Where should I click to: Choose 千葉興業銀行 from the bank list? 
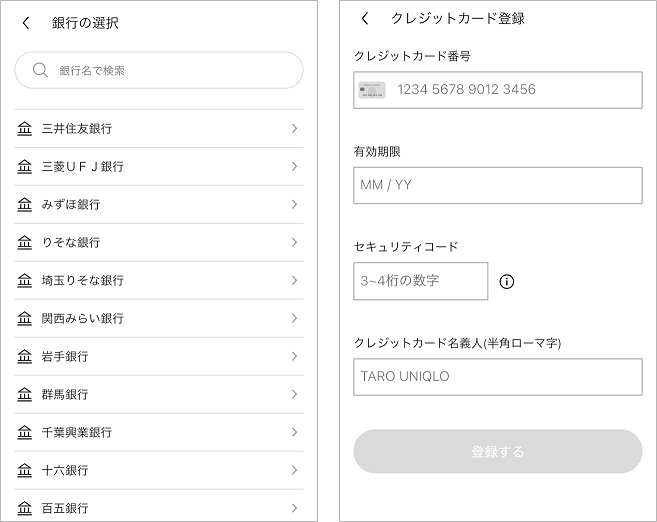tap(159, 432)
